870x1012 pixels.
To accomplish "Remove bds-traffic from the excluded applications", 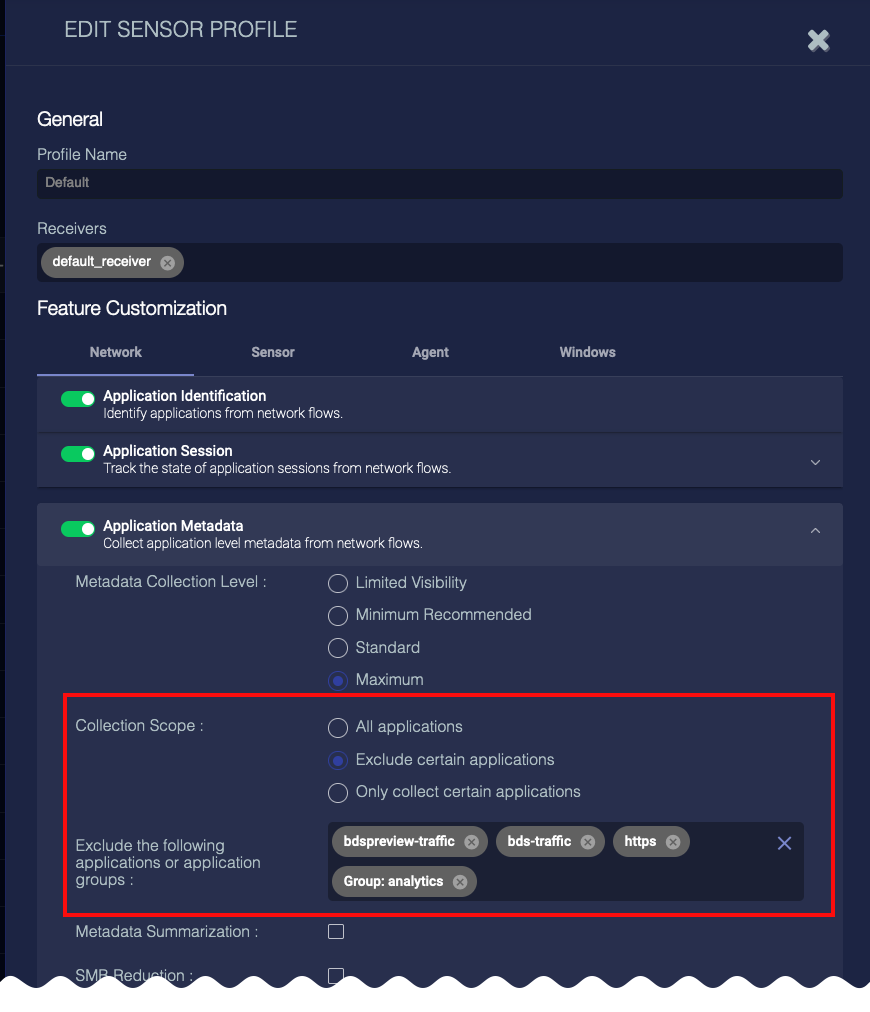I will 588,841.
